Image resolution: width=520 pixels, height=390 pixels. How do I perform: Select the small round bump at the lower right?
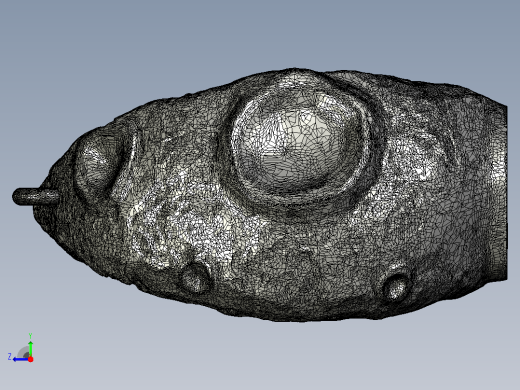396,287
